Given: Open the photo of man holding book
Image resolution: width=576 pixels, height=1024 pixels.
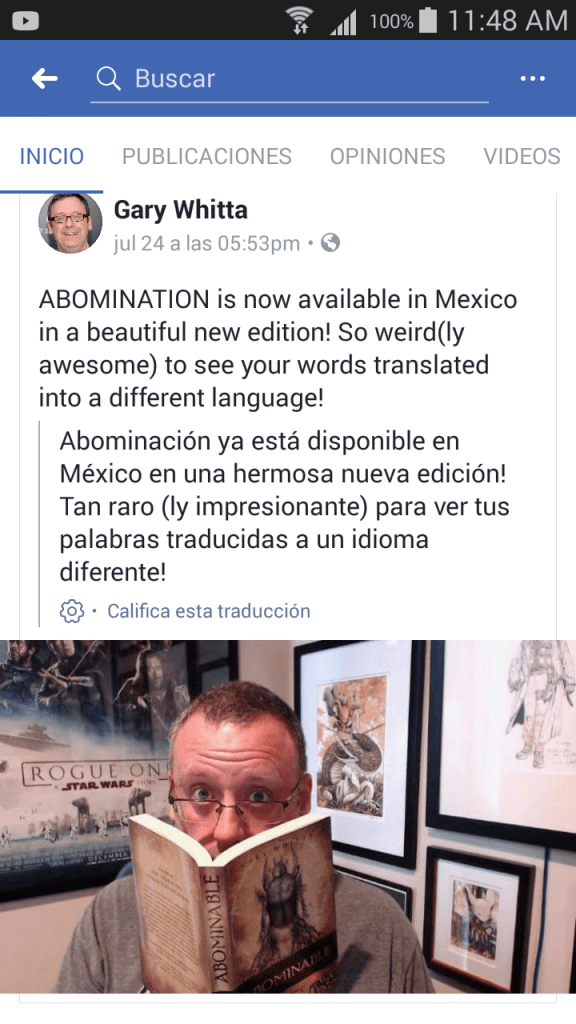Looking at the screenshot, I should 288,816.
